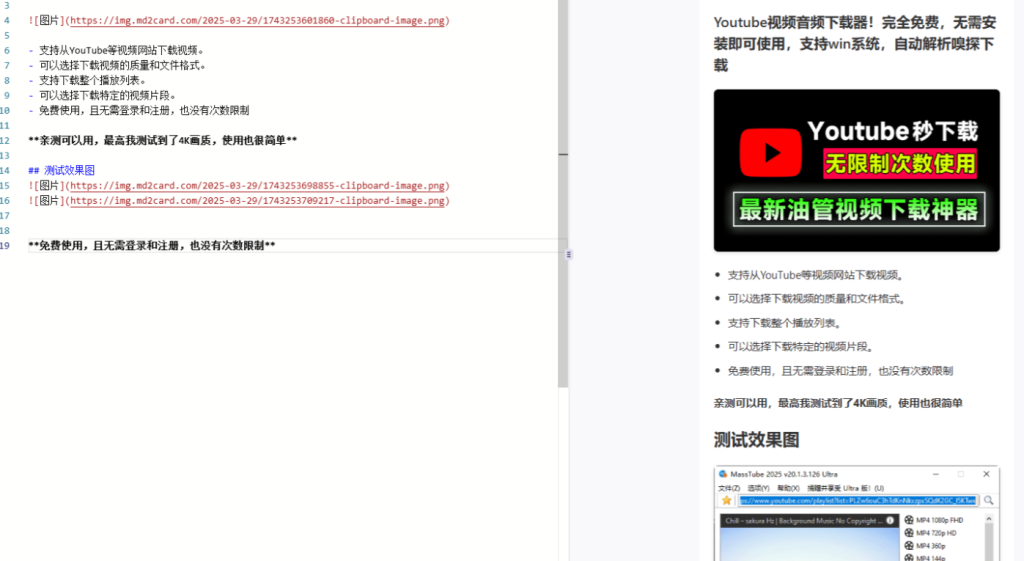The image size is (1024, 561).
Task: Click editor line 9 可以选择下载特定的视频片段
Action: 103,95
